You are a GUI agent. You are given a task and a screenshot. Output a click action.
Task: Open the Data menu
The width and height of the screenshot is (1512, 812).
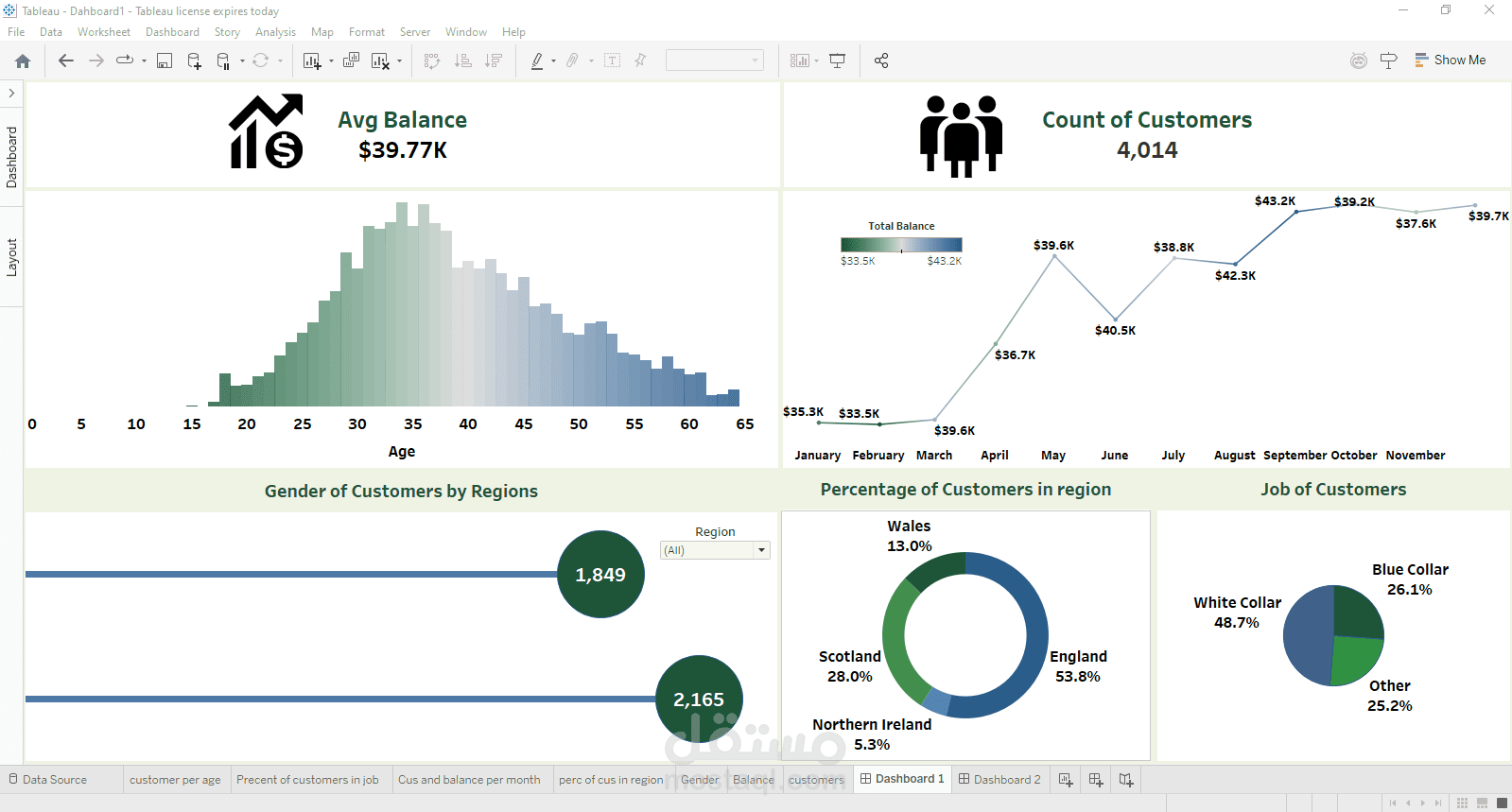click(x=51, y=32)
